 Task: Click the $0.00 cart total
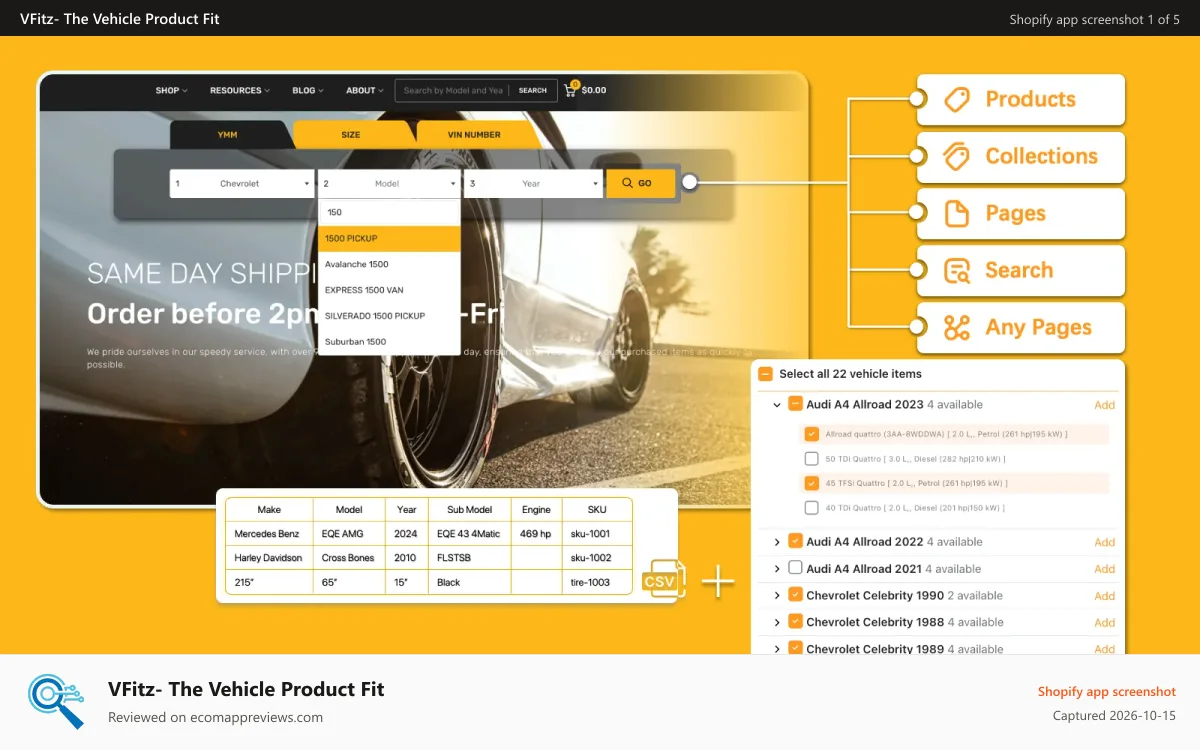(x=594, y=90)
